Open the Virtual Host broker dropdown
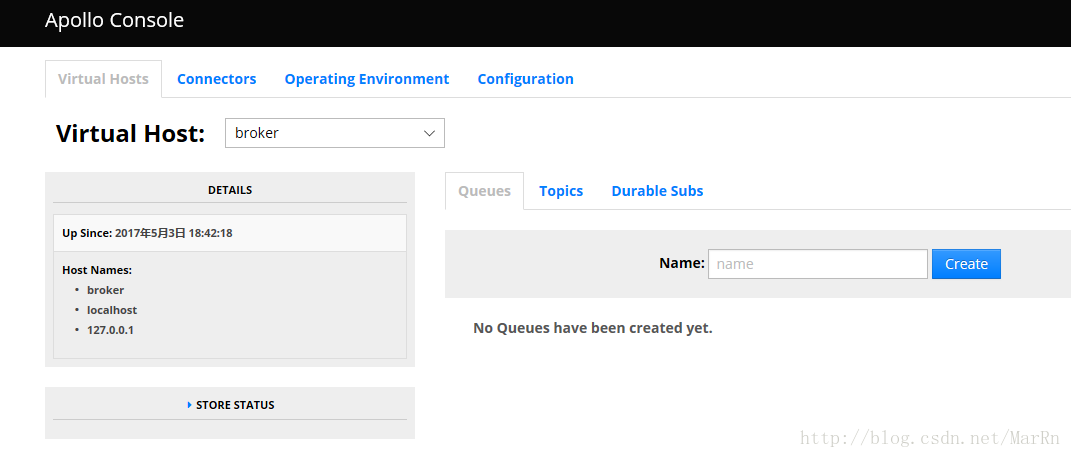This screenshot has width=1071, height=458. [x=335, y=133]
